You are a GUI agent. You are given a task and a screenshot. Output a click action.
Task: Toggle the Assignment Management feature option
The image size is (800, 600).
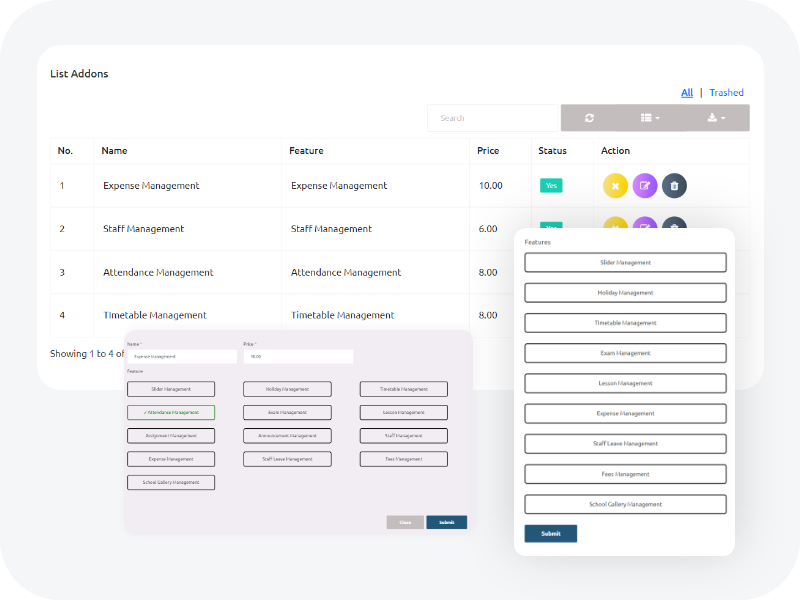171,436
